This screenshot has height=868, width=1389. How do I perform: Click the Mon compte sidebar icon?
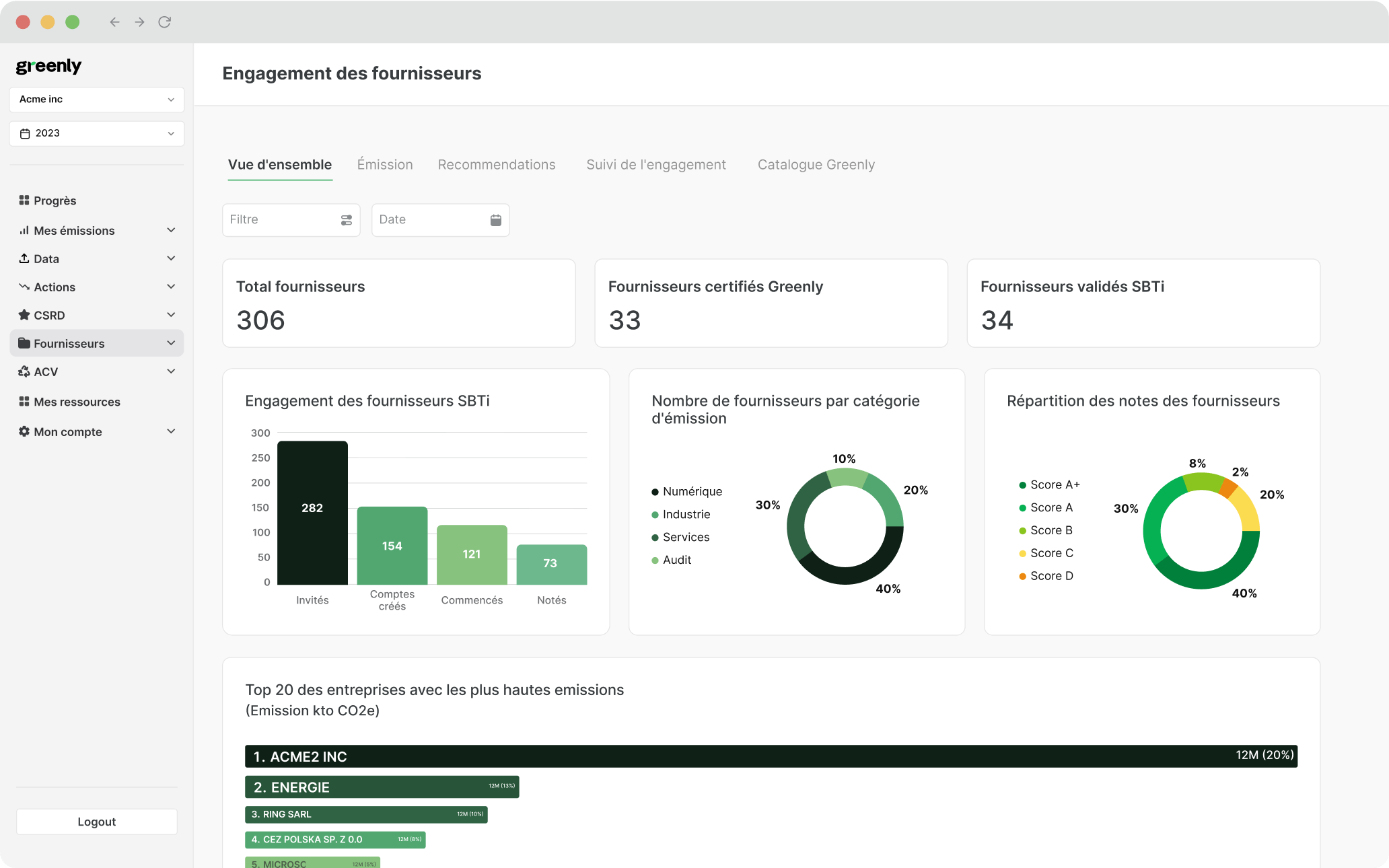pyautogui.click(x=23, y=432)
